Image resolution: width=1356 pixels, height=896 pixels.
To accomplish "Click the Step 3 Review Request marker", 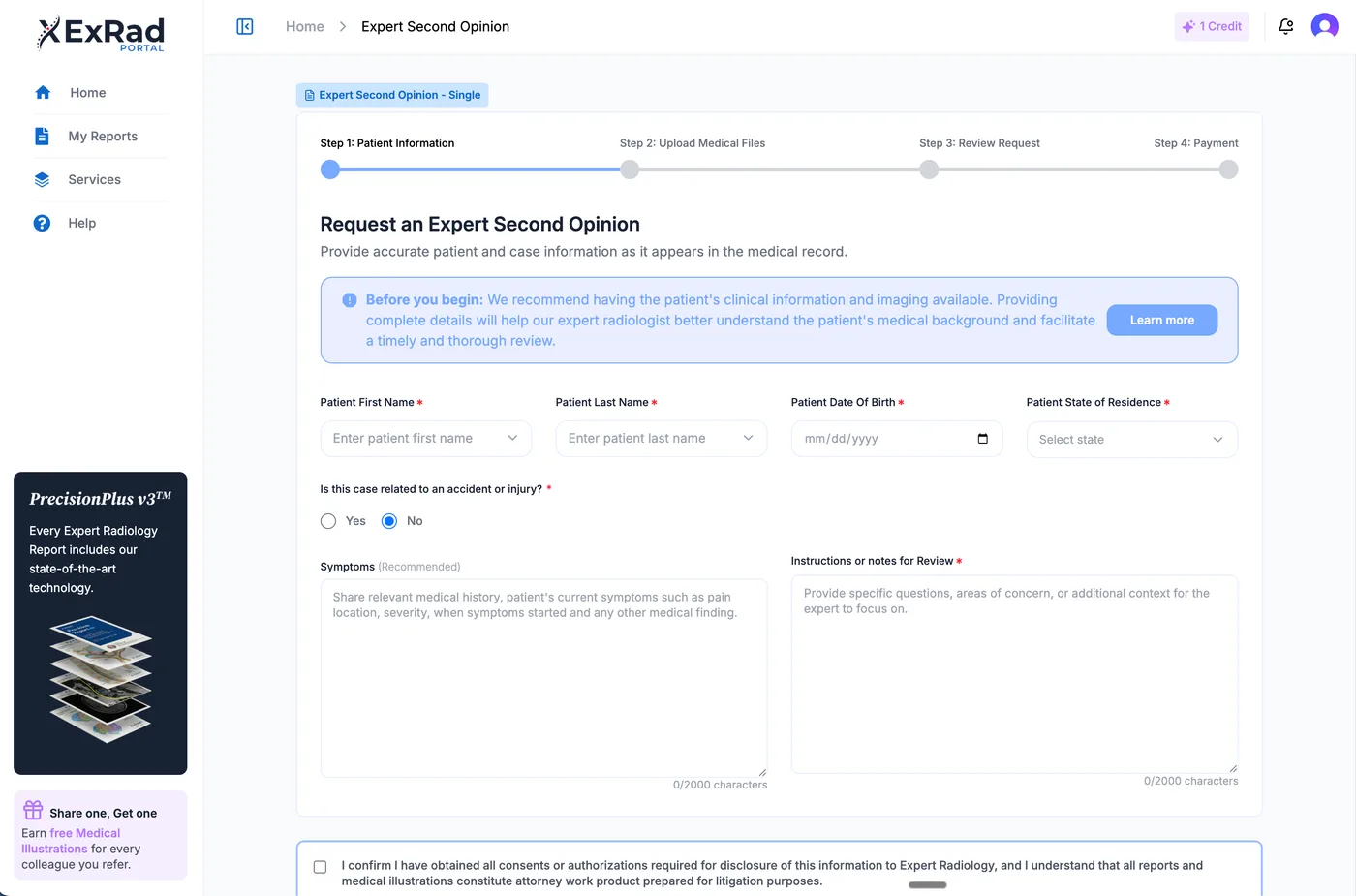I will click(929, 170).
